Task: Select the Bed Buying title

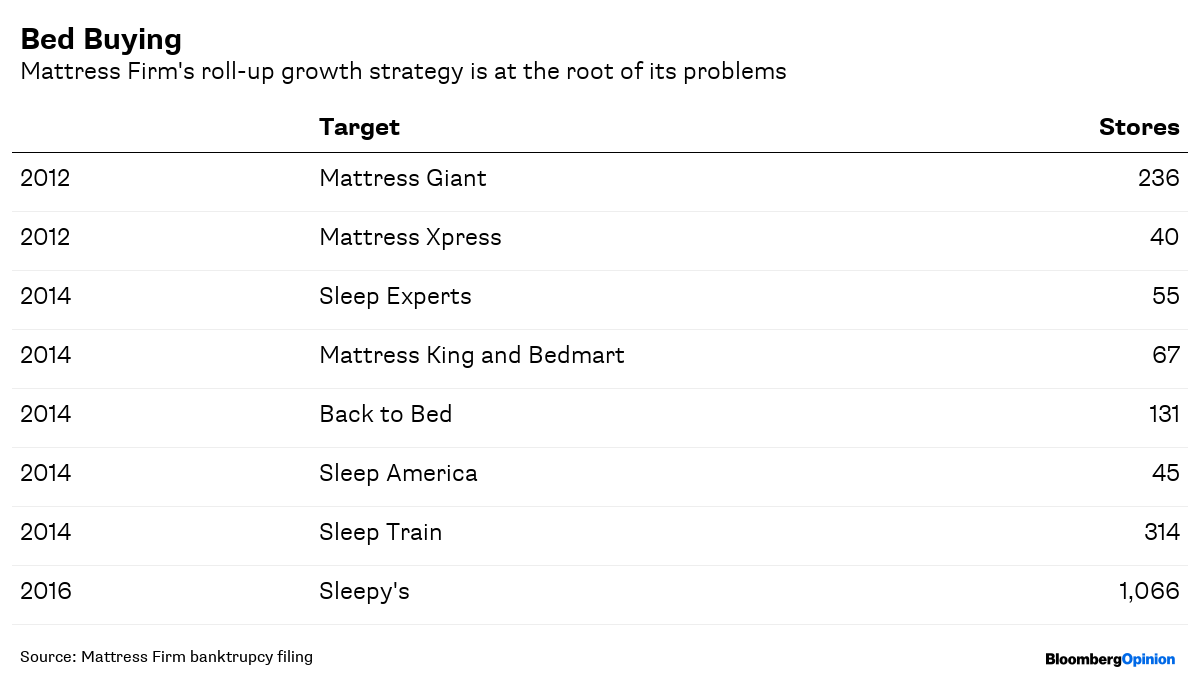Action: coord(101,39)
